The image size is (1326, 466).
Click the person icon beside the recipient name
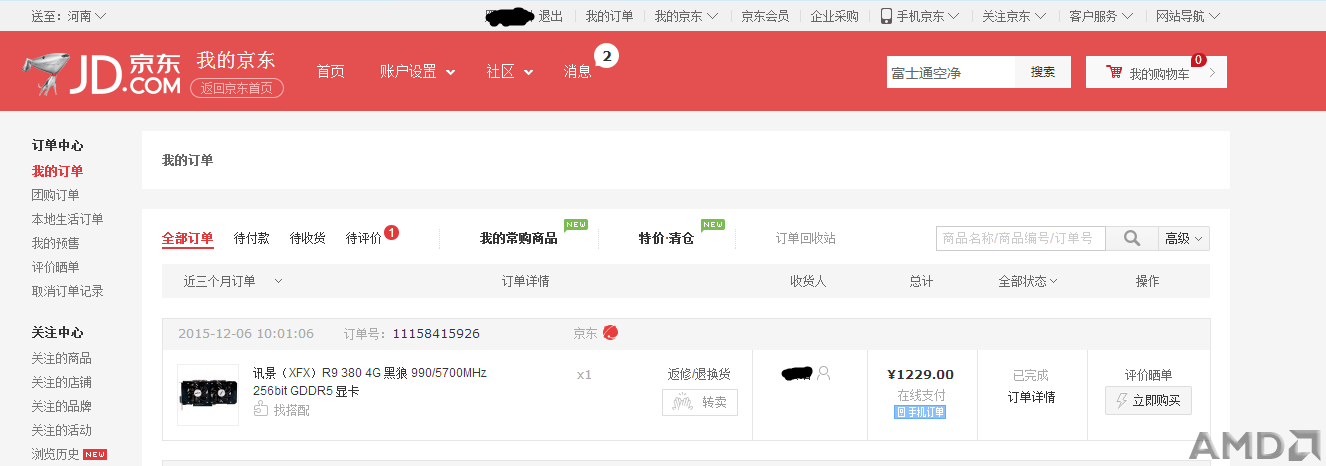pos(824,373)
